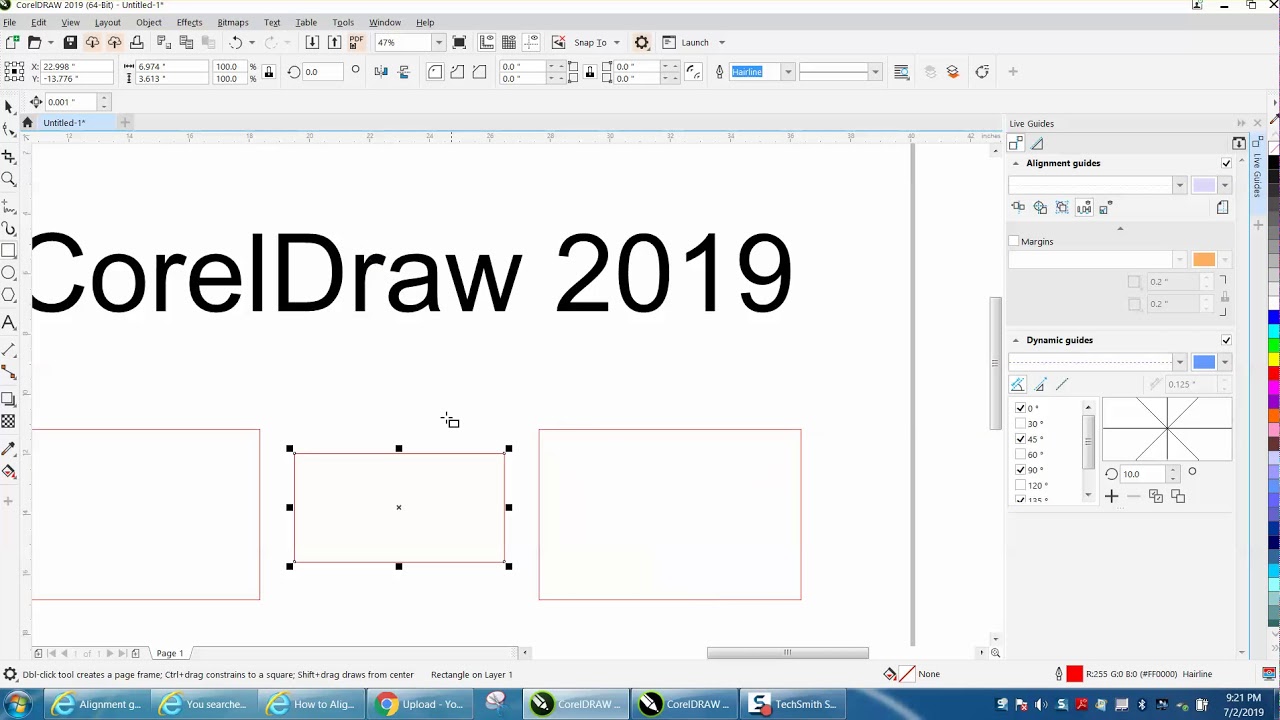Check the 120° angle checkbox
1280x720 pixels.
point(1020,486)
